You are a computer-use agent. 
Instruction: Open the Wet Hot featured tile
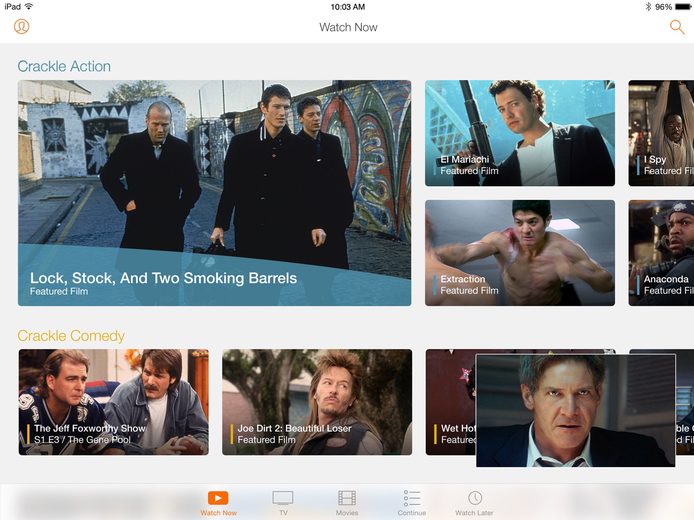pos(450,402)
